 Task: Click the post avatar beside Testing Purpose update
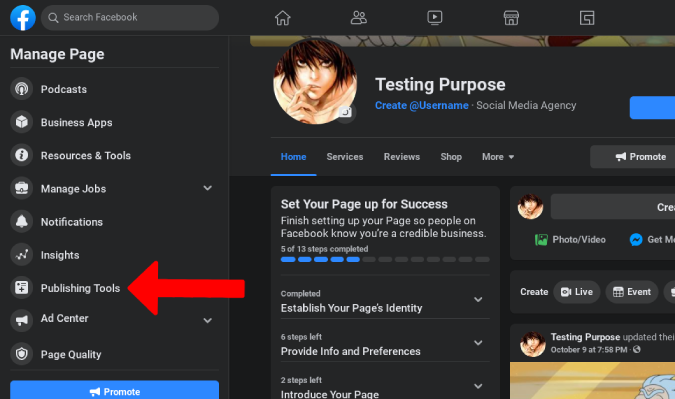click(x=533, y=344)
